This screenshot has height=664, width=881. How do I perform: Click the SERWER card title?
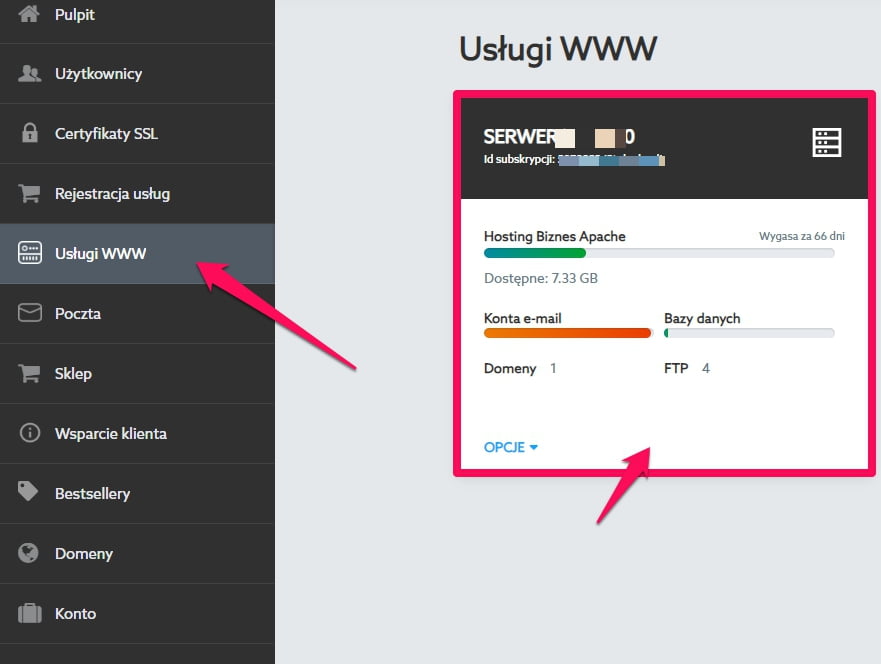click(559, 137)
